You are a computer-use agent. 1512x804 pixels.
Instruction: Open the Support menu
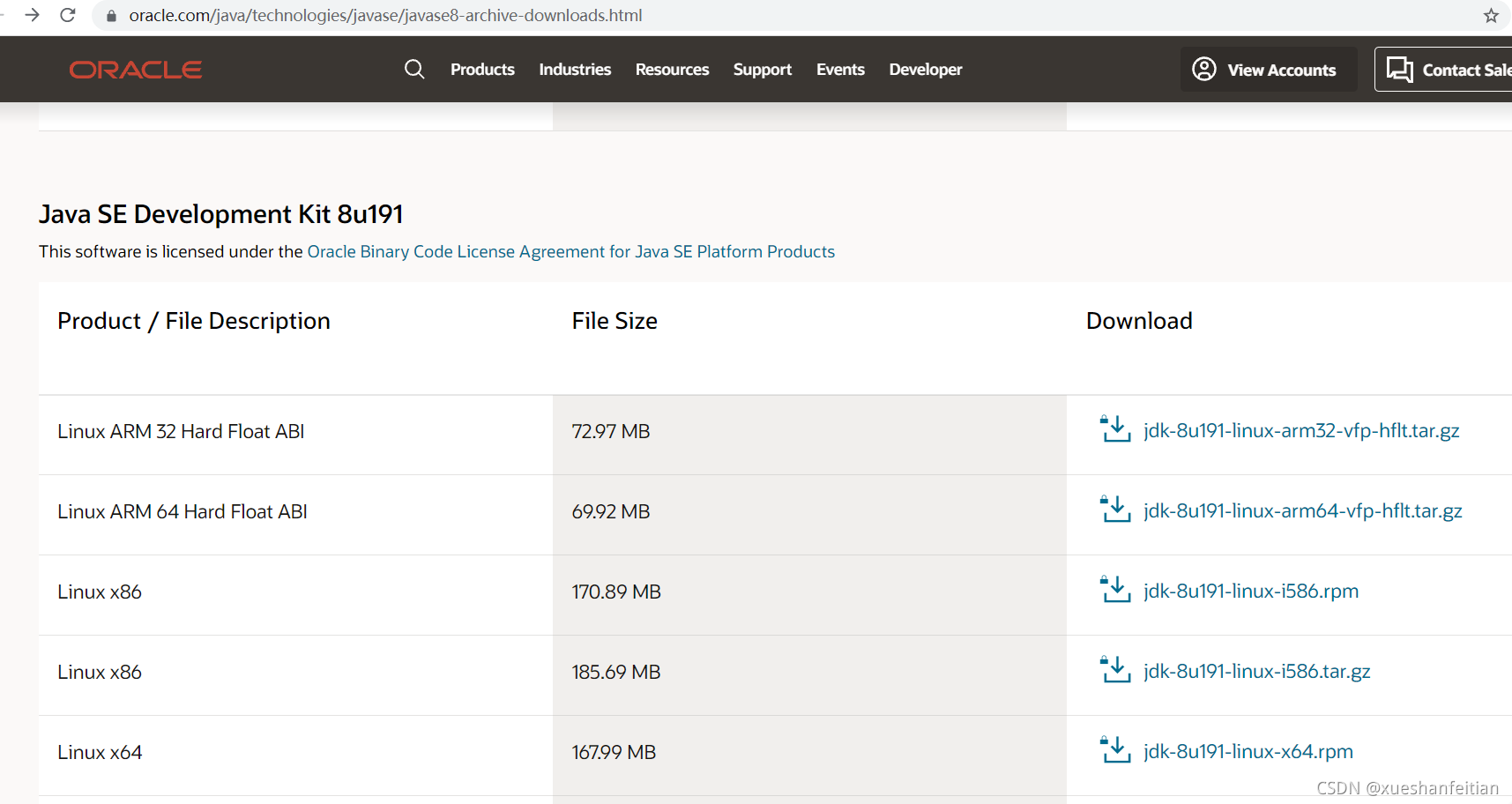763,70
